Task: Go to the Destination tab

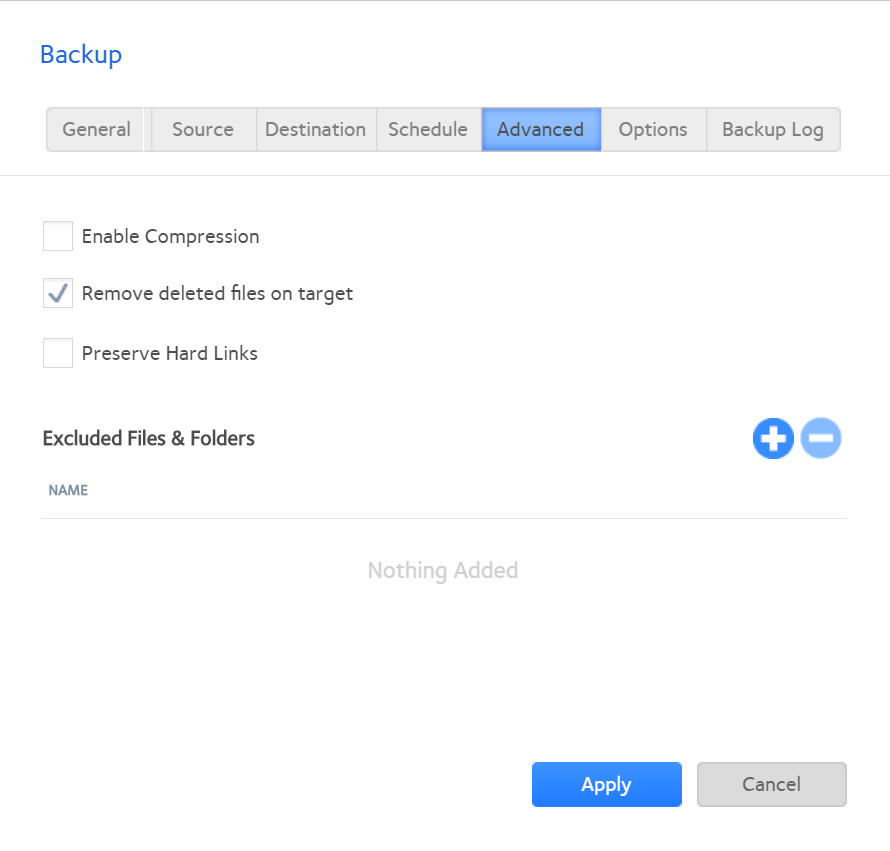Action: tap(315, 130)
